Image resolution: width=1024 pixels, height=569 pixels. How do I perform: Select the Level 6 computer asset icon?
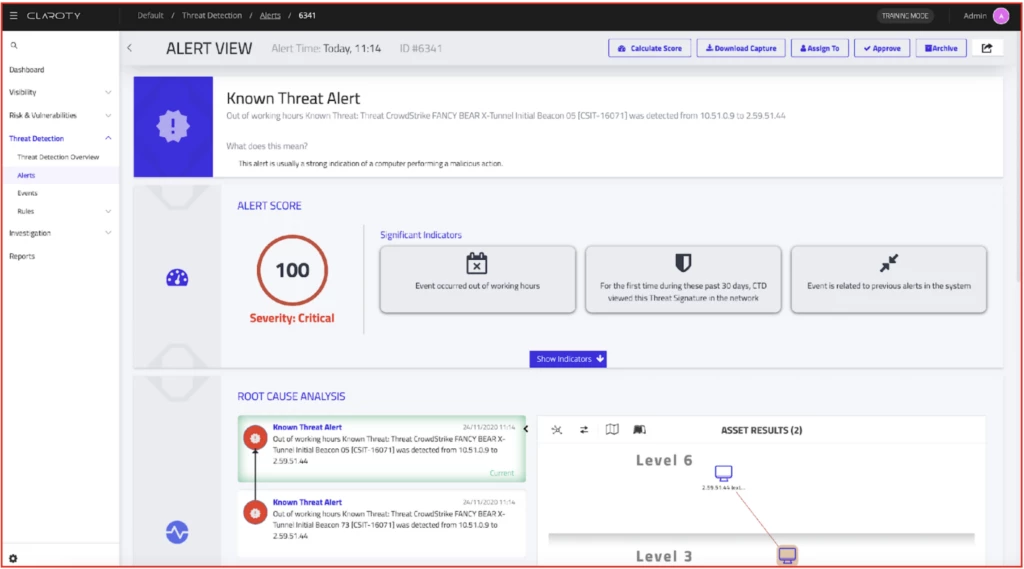pyautogui.click(x=723, y=473)
